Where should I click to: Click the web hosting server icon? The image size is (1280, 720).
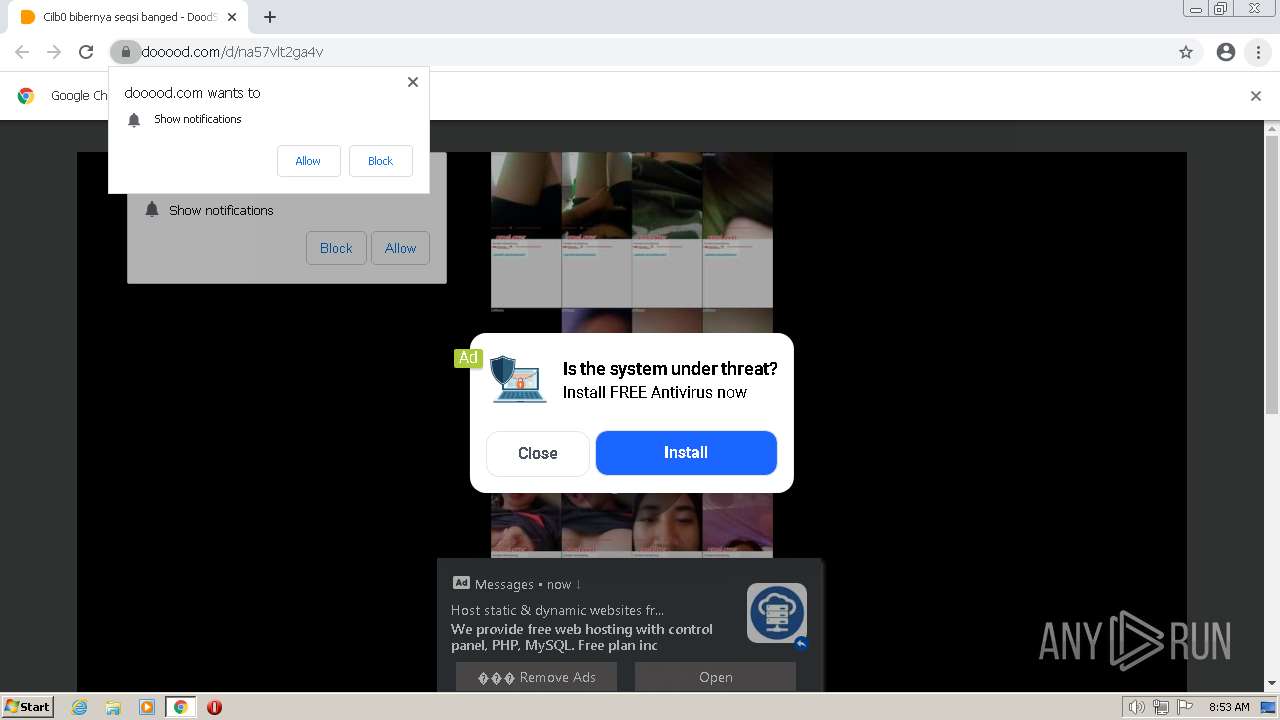pos(777,613)
